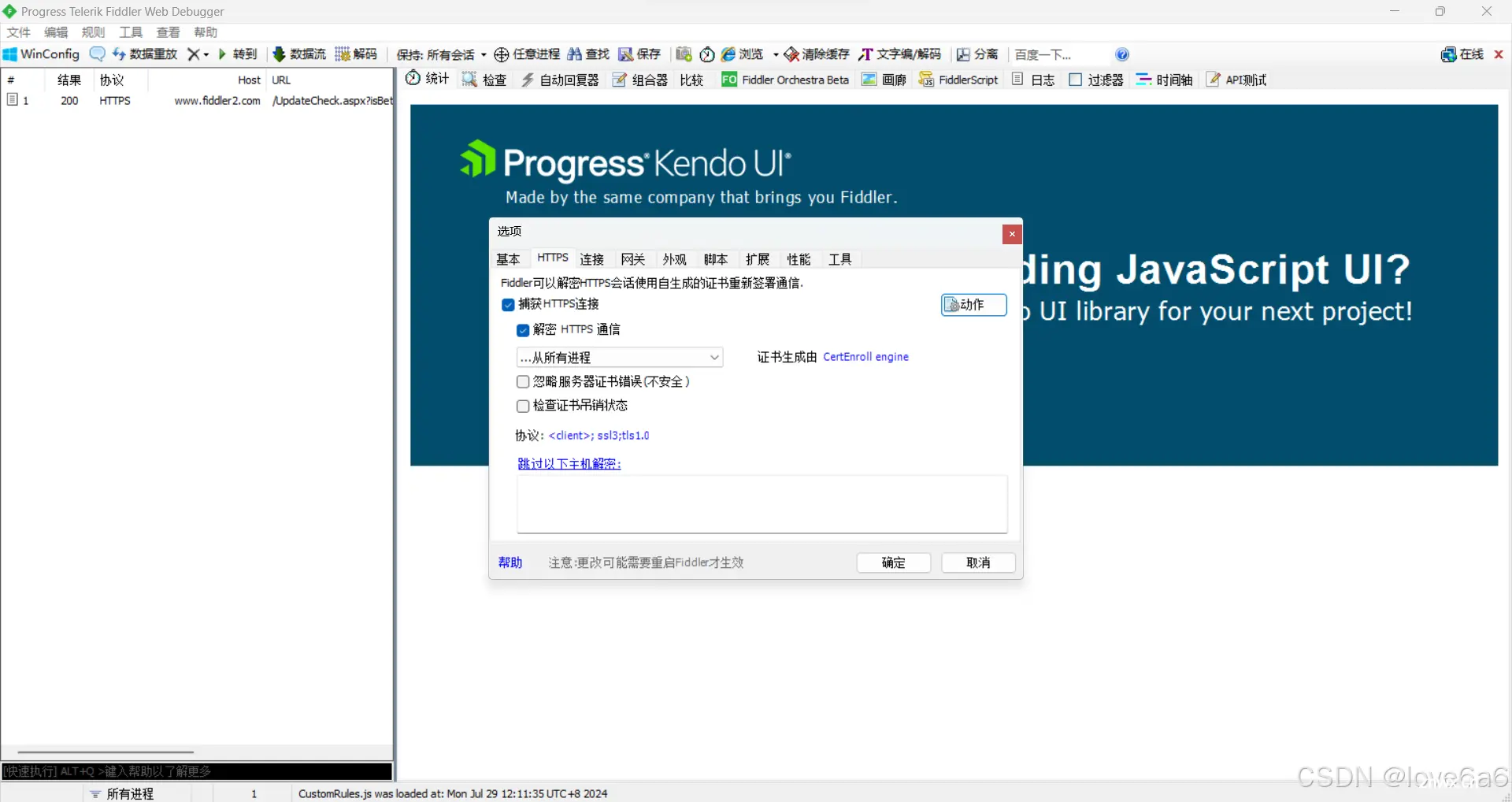Click the blue help question mark icon
1512x802 pixels.
point(1122,54)
